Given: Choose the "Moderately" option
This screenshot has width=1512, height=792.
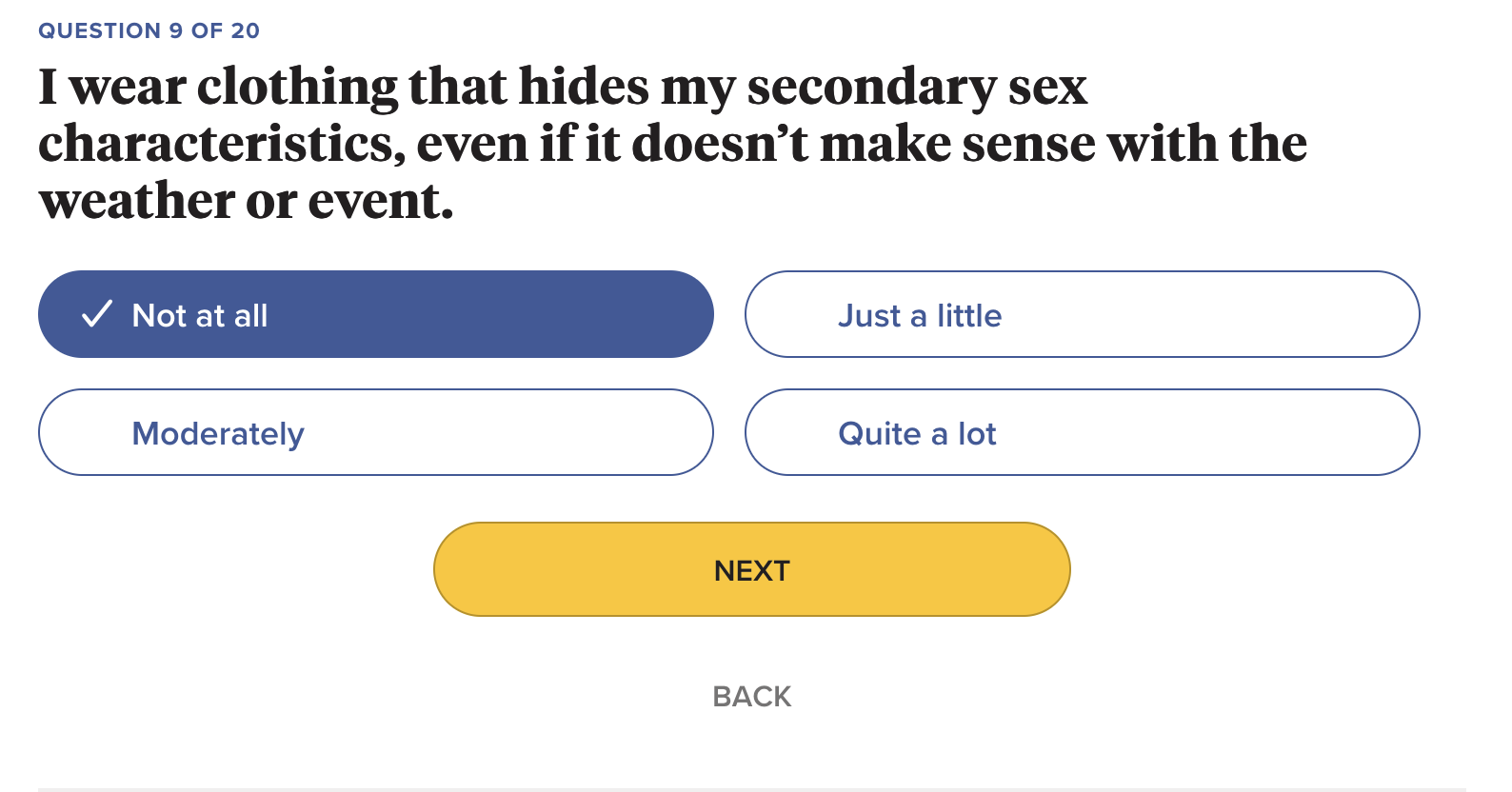Looking at the screenshot, I should (375, 432).
